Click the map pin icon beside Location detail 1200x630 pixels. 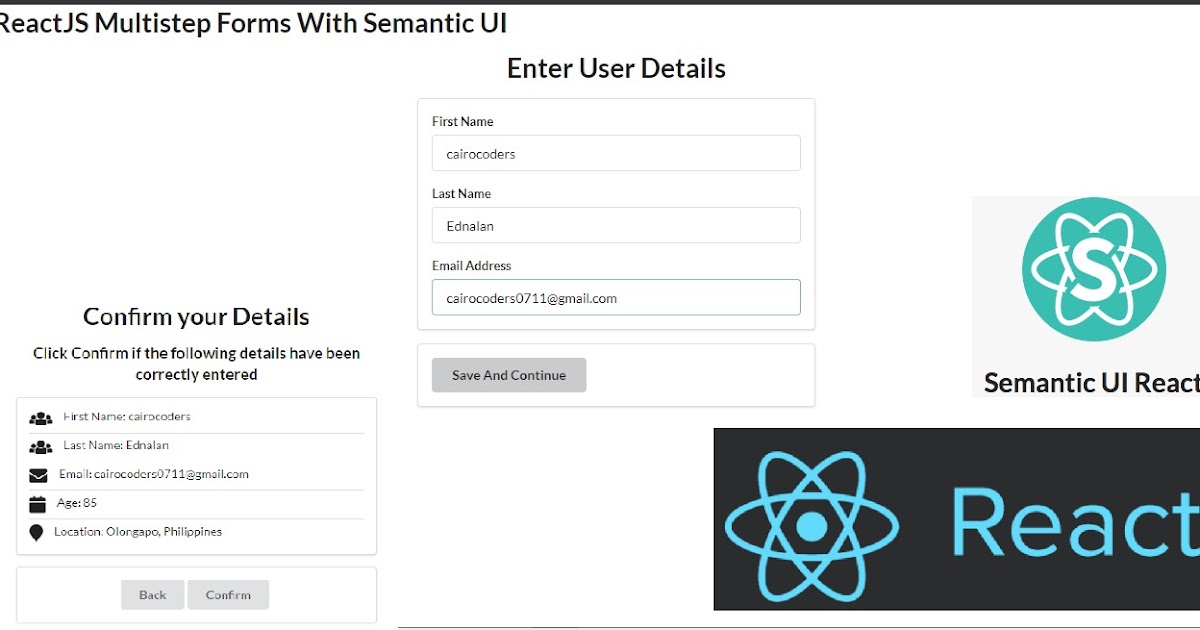(x=38, y=531)
